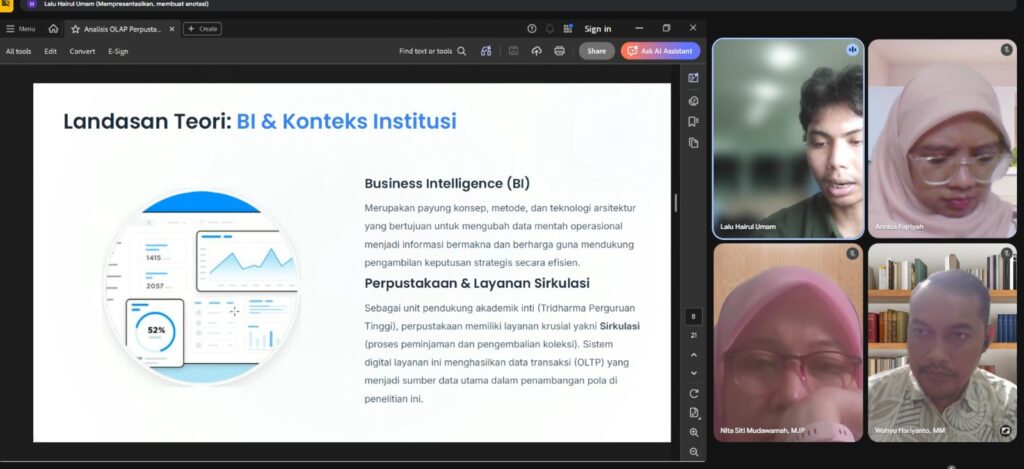Go to the next page with down chevron

point(693,373)
